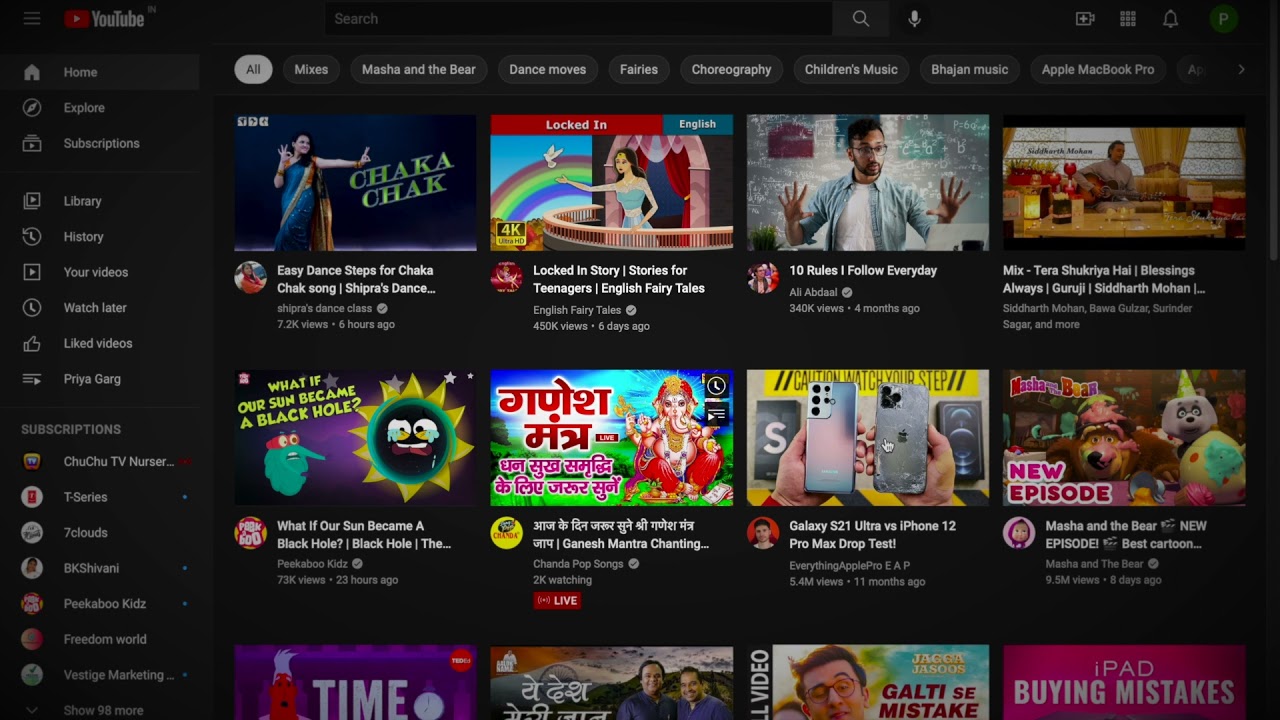Screen dimensions: 1280x720
Task: Click the Library icon
Action: click(x=32, y=201)
